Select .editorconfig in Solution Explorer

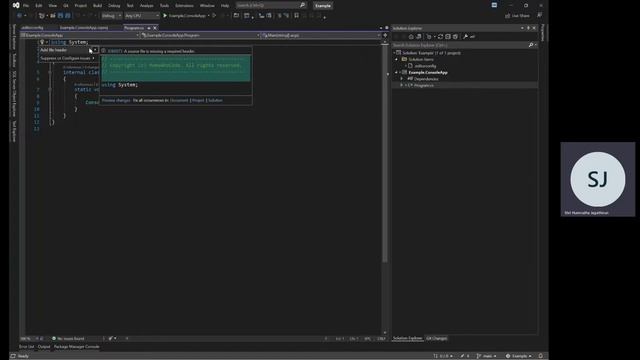425,66
